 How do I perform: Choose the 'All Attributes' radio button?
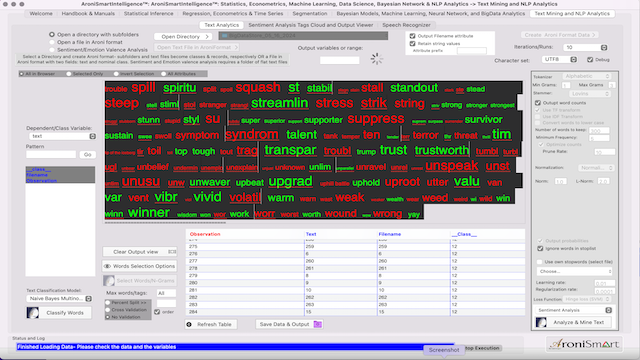pyautogui.click(x=164, y=74)
